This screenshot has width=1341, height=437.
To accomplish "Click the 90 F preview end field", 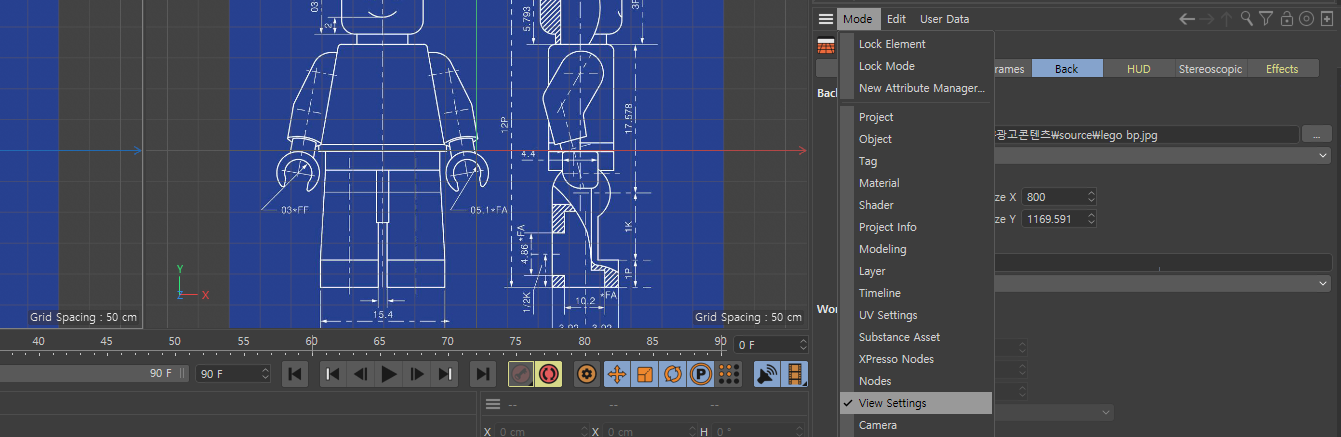I will (x=233, y=373).
